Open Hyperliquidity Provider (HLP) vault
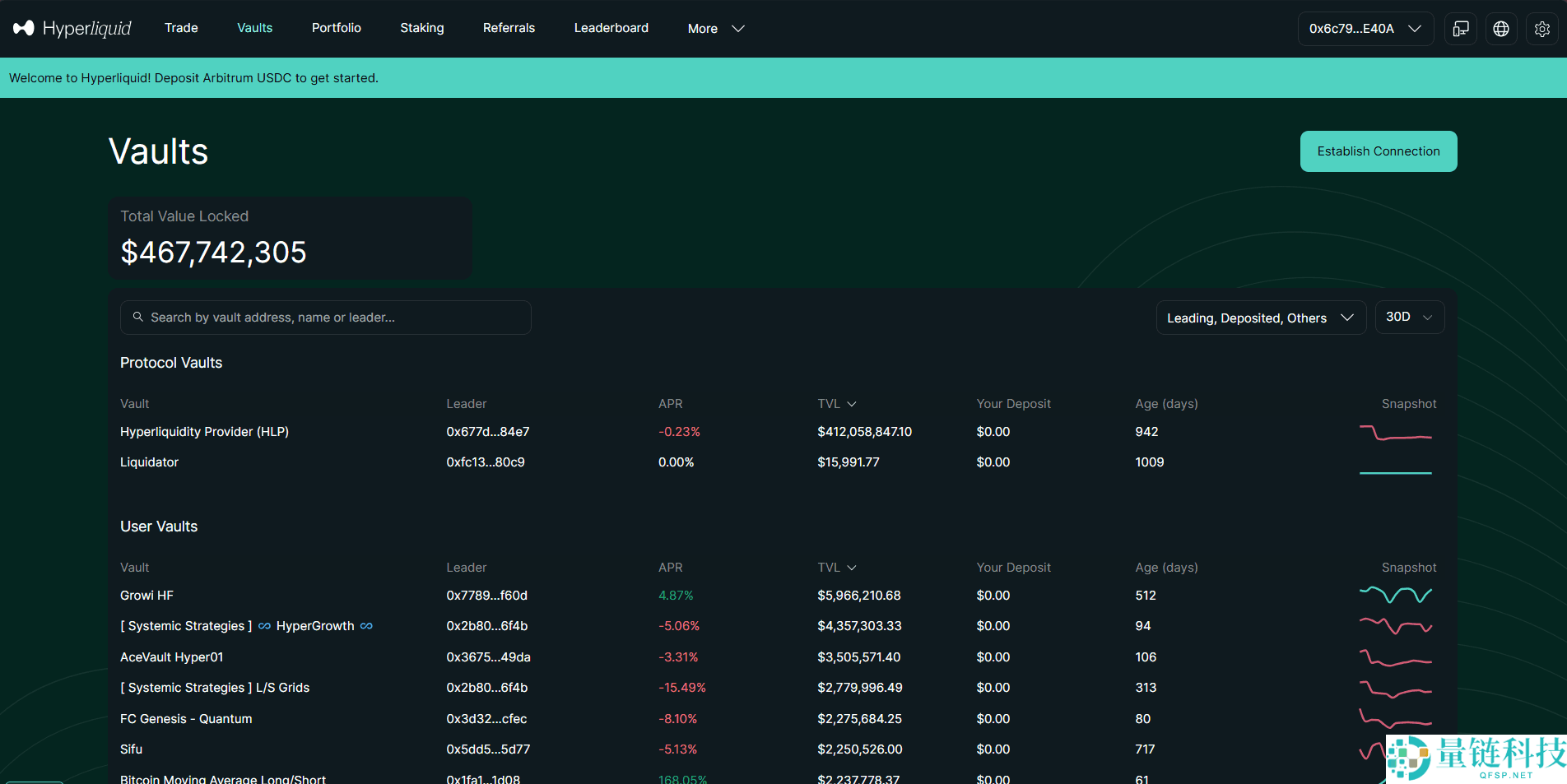1567x784 pixels. pyautogui.click(x=204, y=432)
